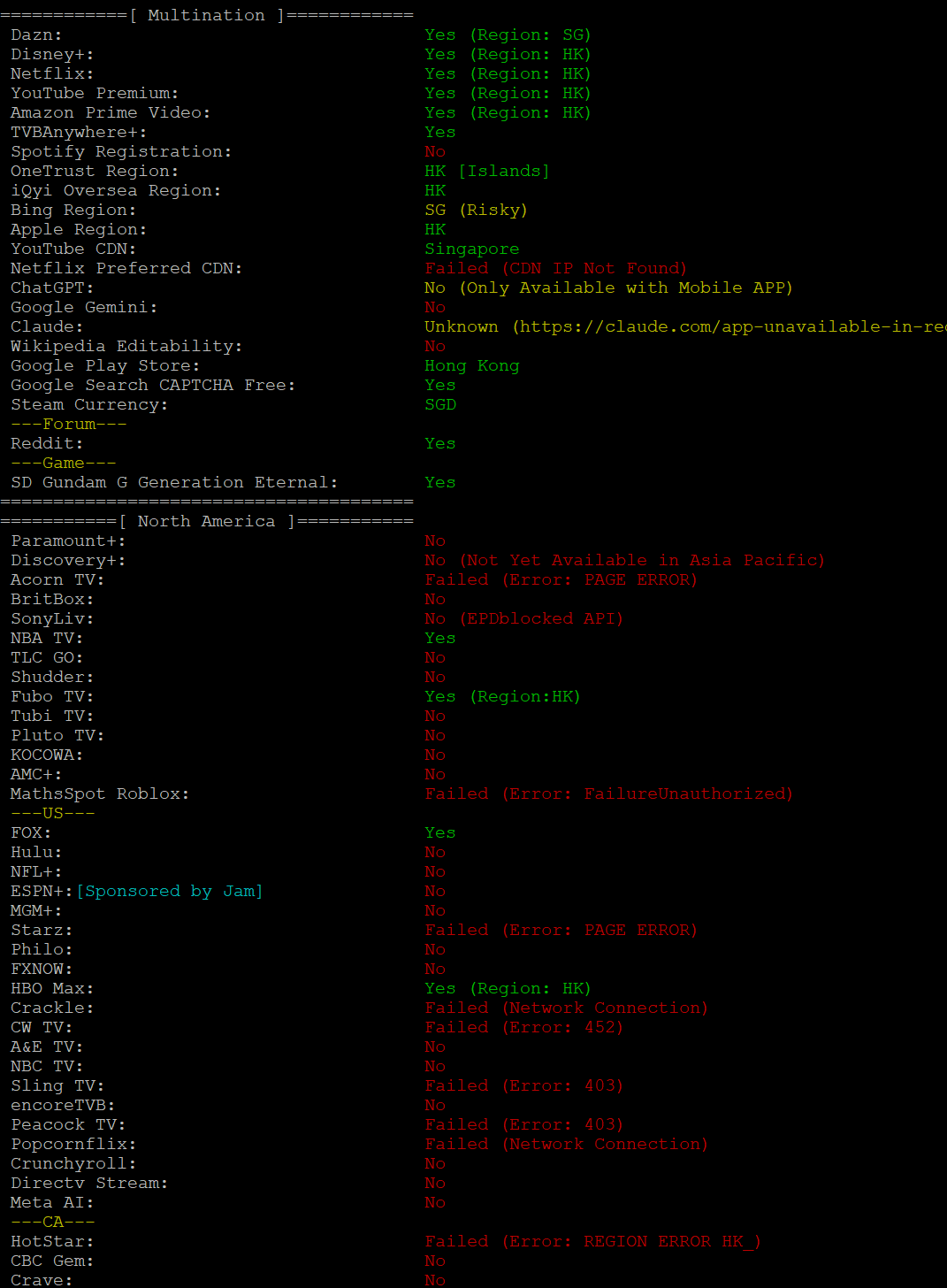Select the Multination section header
The height and width of the screenshot is (1288, 947).
point(206,16)
